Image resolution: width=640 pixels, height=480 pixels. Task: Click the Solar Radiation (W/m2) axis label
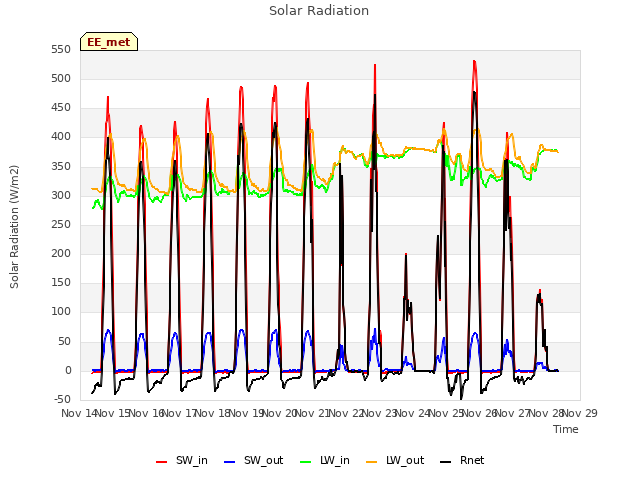pos(14,227)
